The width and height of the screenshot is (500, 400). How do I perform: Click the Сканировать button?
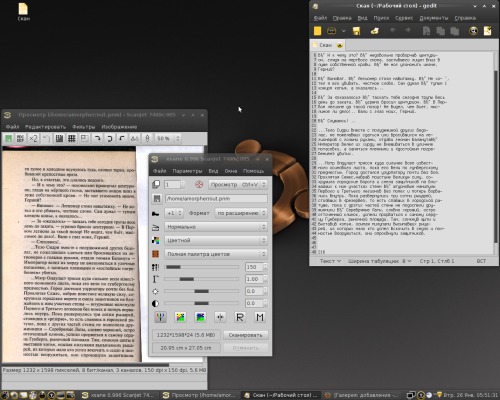pyautogui.click(x=246, y=335)
